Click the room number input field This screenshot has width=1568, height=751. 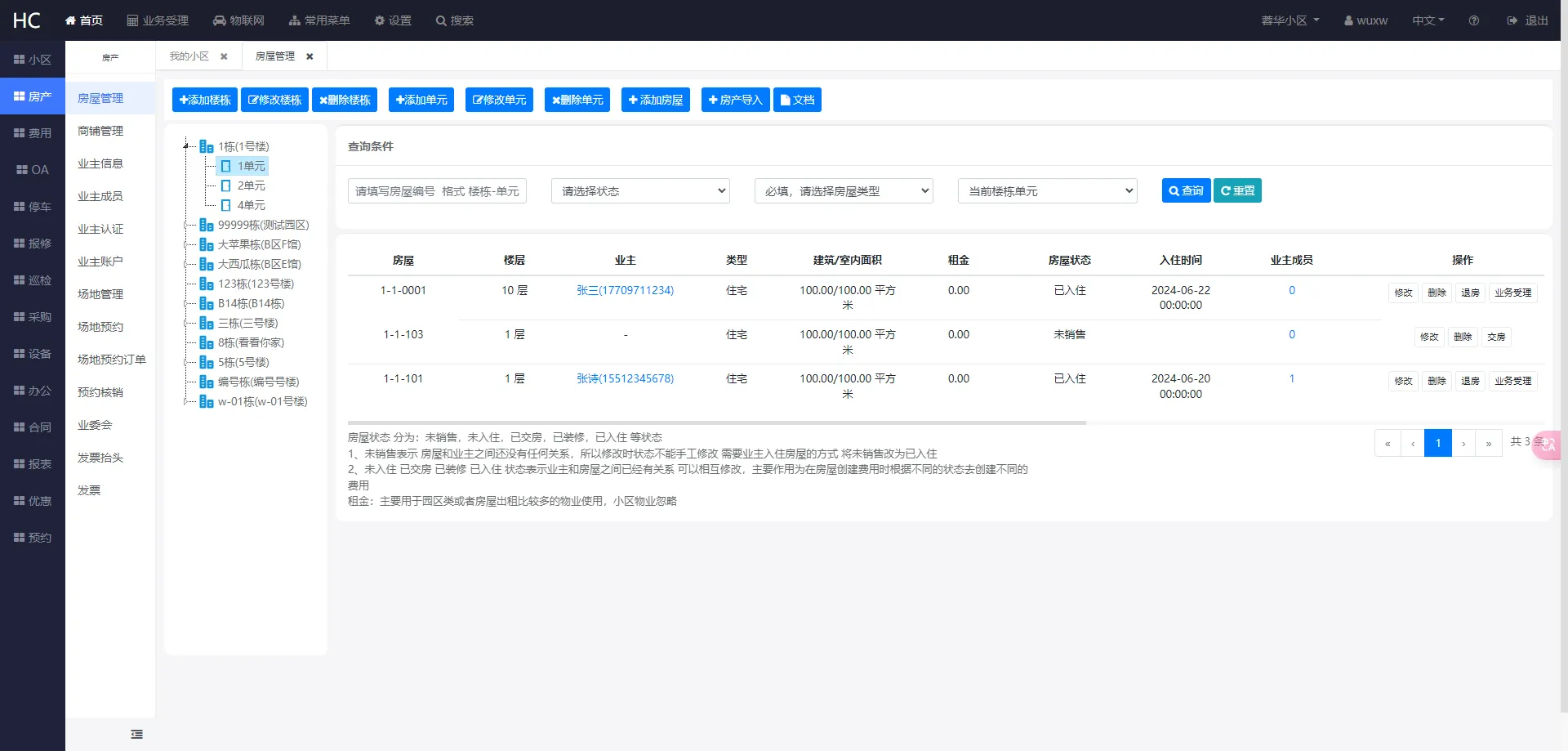tap(437, 191)
